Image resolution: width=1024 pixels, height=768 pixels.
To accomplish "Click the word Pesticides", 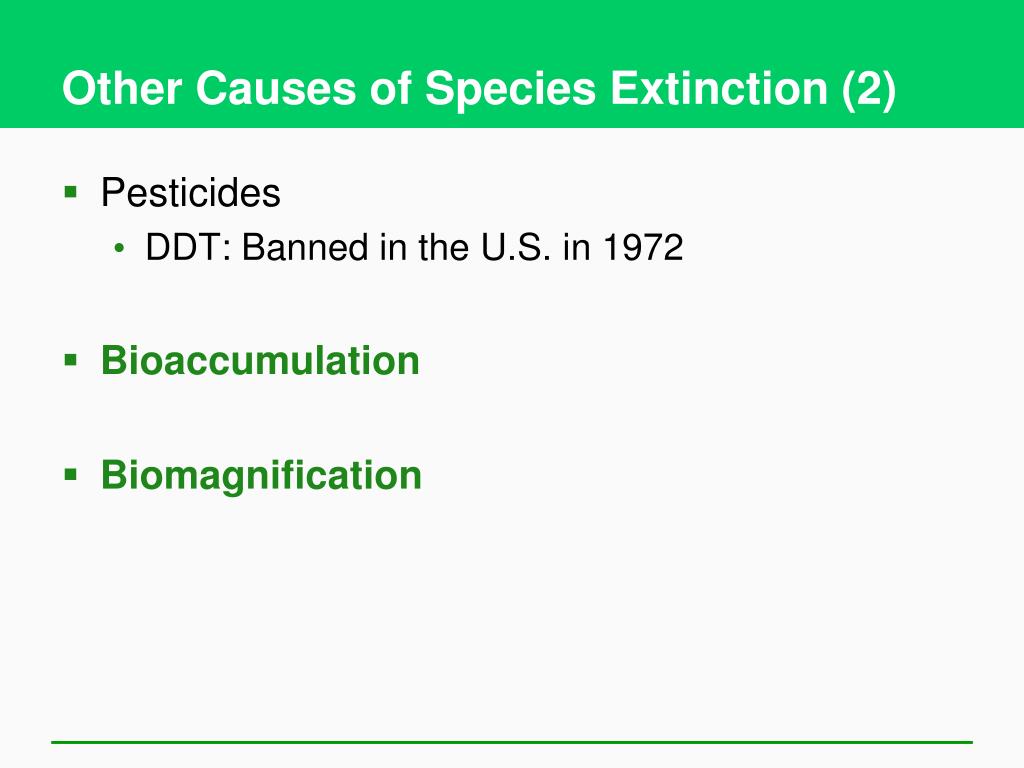I will click(x=191, y=193).
